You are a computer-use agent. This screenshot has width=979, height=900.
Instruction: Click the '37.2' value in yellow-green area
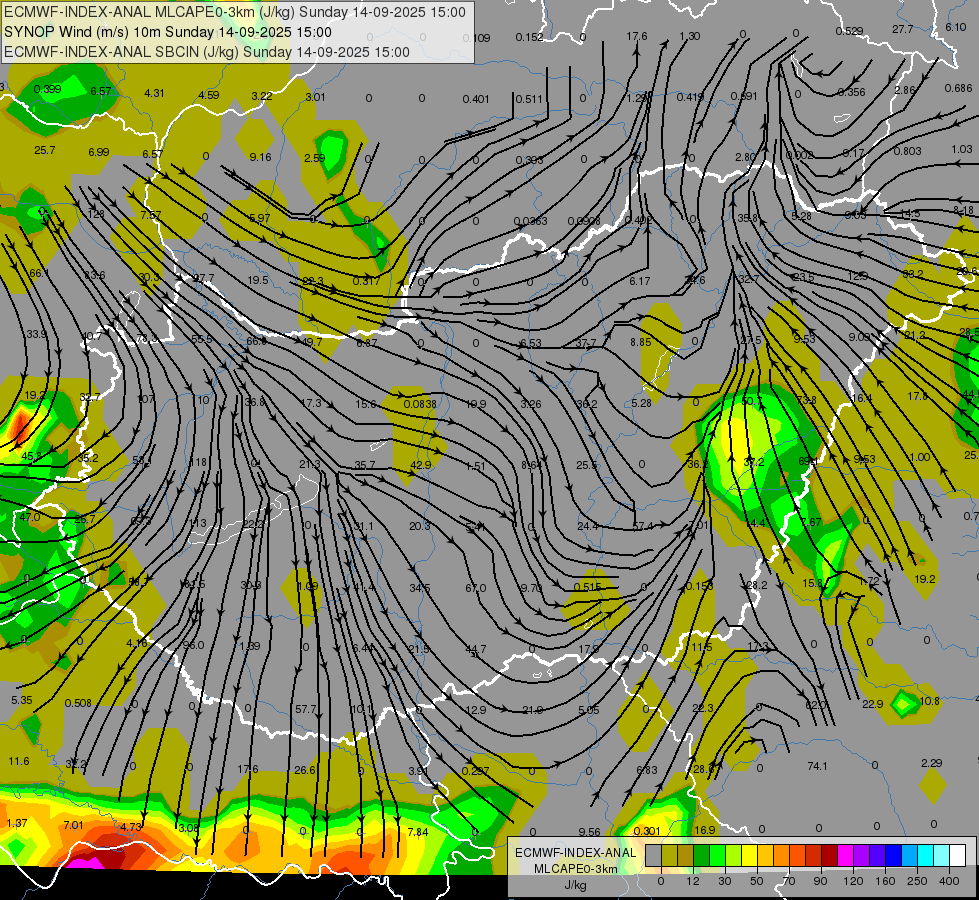(754, 462)
